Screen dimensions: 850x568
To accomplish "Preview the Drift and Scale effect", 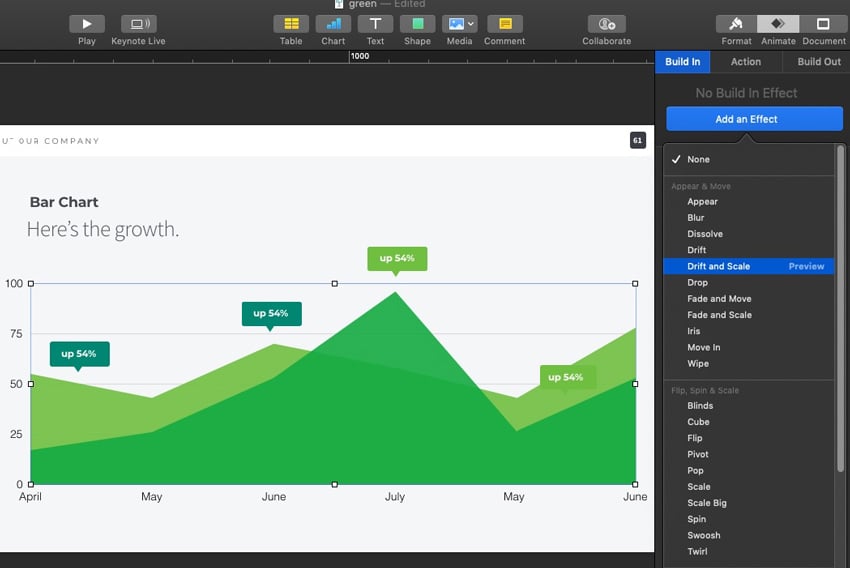I will click(806, 267).
